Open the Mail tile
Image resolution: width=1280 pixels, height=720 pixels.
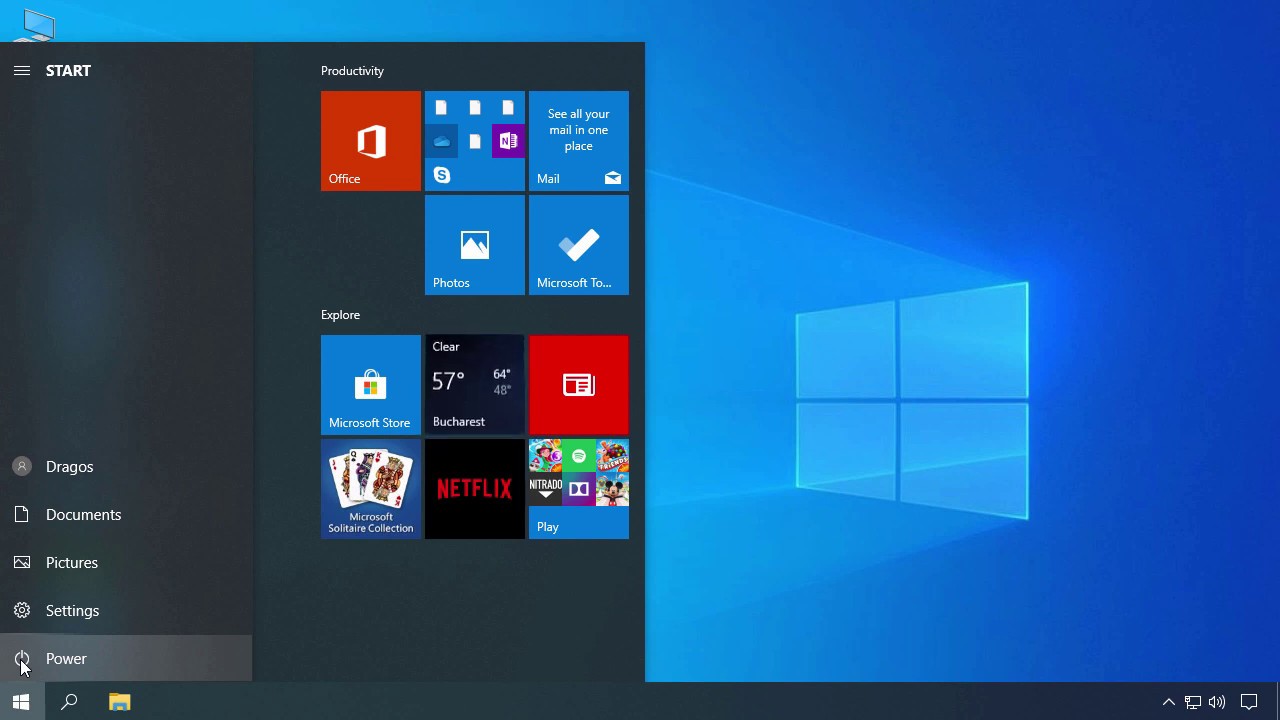578,140
